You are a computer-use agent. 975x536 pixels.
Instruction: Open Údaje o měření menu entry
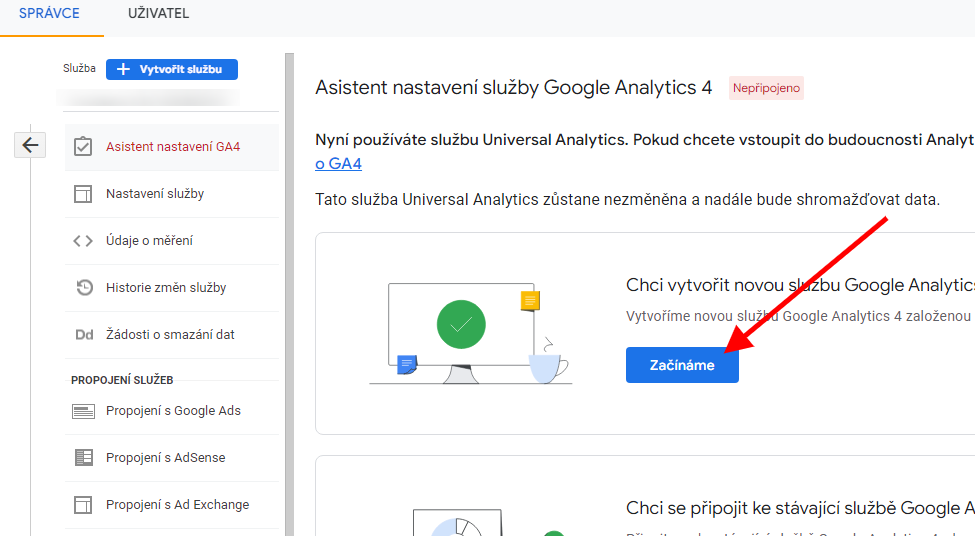pos(150,241)
